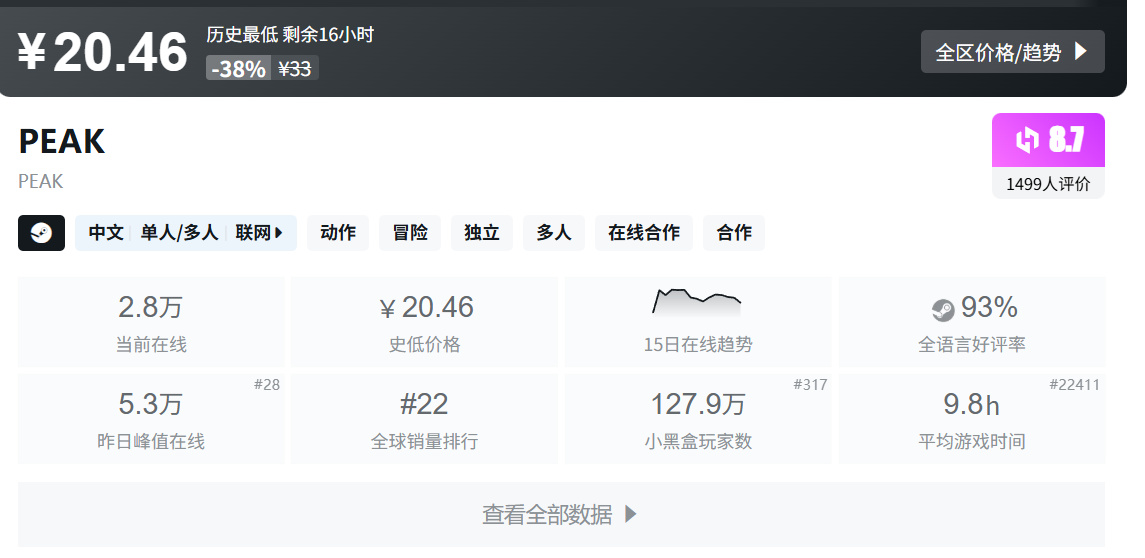Open 全区价格/趋势 price trends
Image resolution: width=1145 pixels, height=558 pixels.
click(x=1012, y=52)
